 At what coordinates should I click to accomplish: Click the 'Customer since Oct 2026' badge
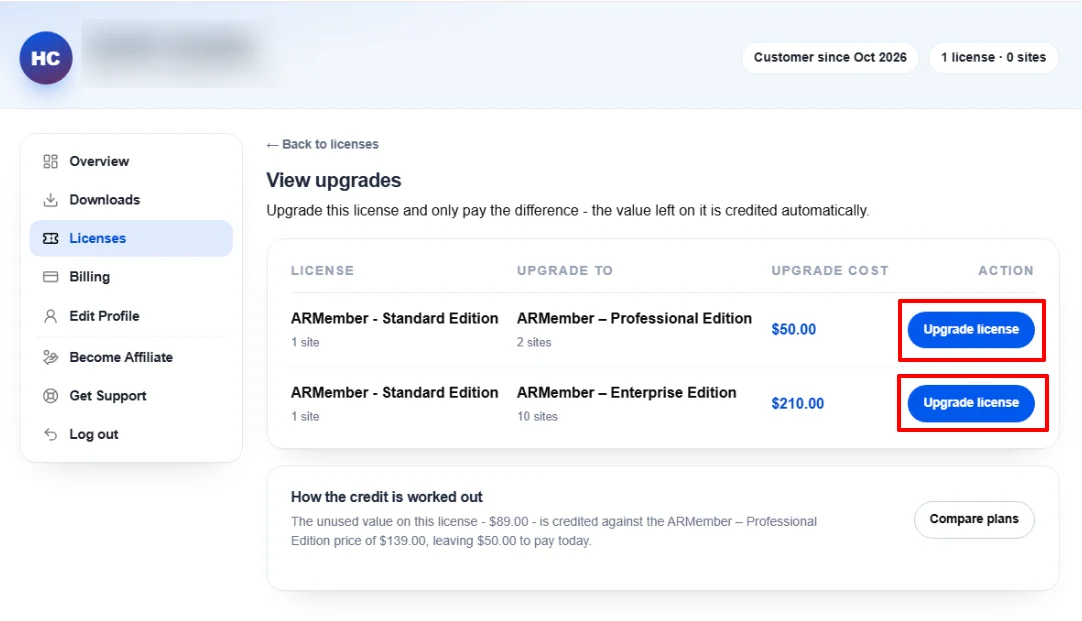pyautogui.click(x=830, y=57)
